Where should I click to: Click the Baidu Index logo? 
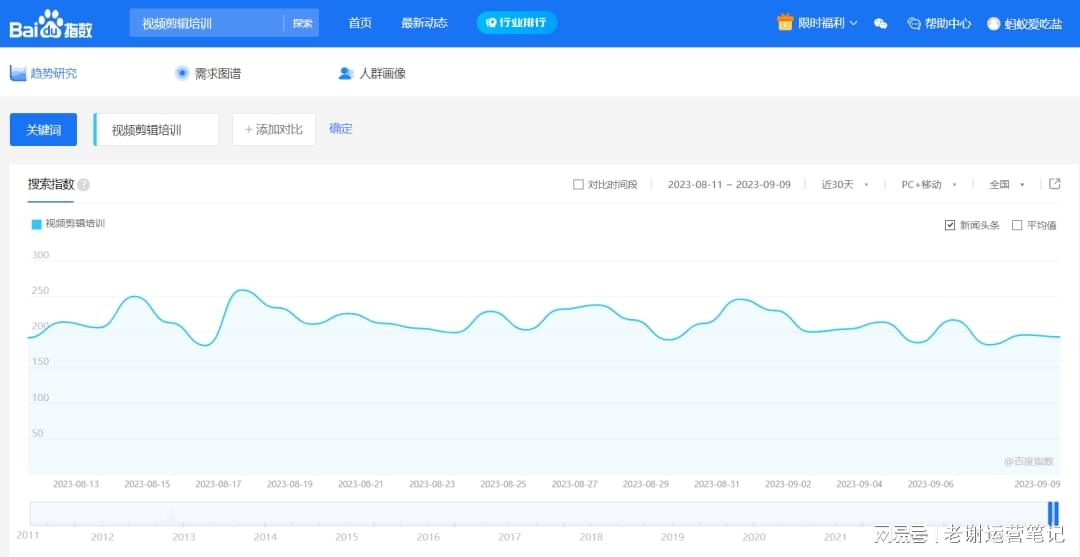point(51,23)
